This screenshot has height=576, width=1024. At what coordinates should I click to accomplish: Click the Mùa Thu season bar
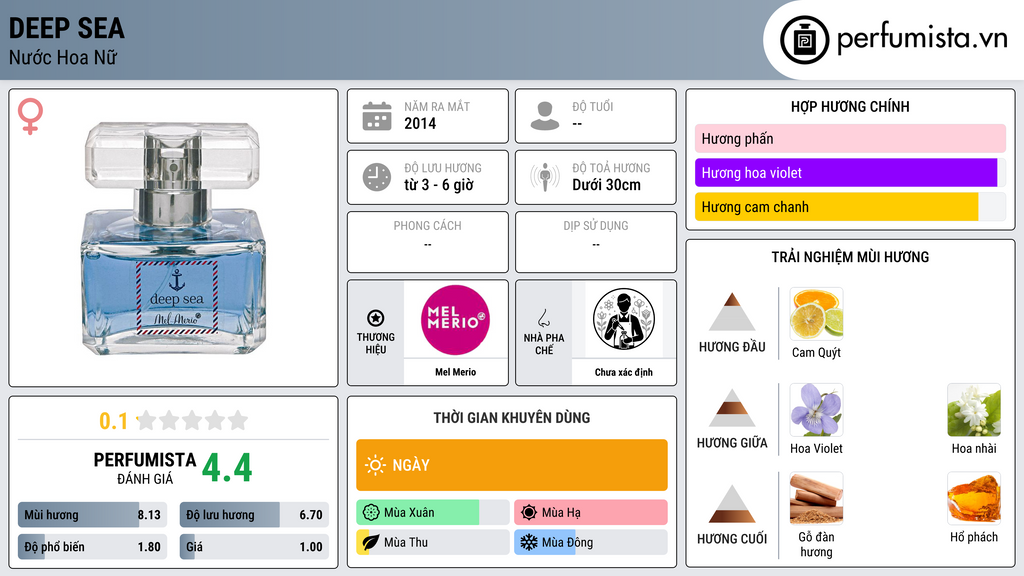pyautogui.click(x=433, y=542)
